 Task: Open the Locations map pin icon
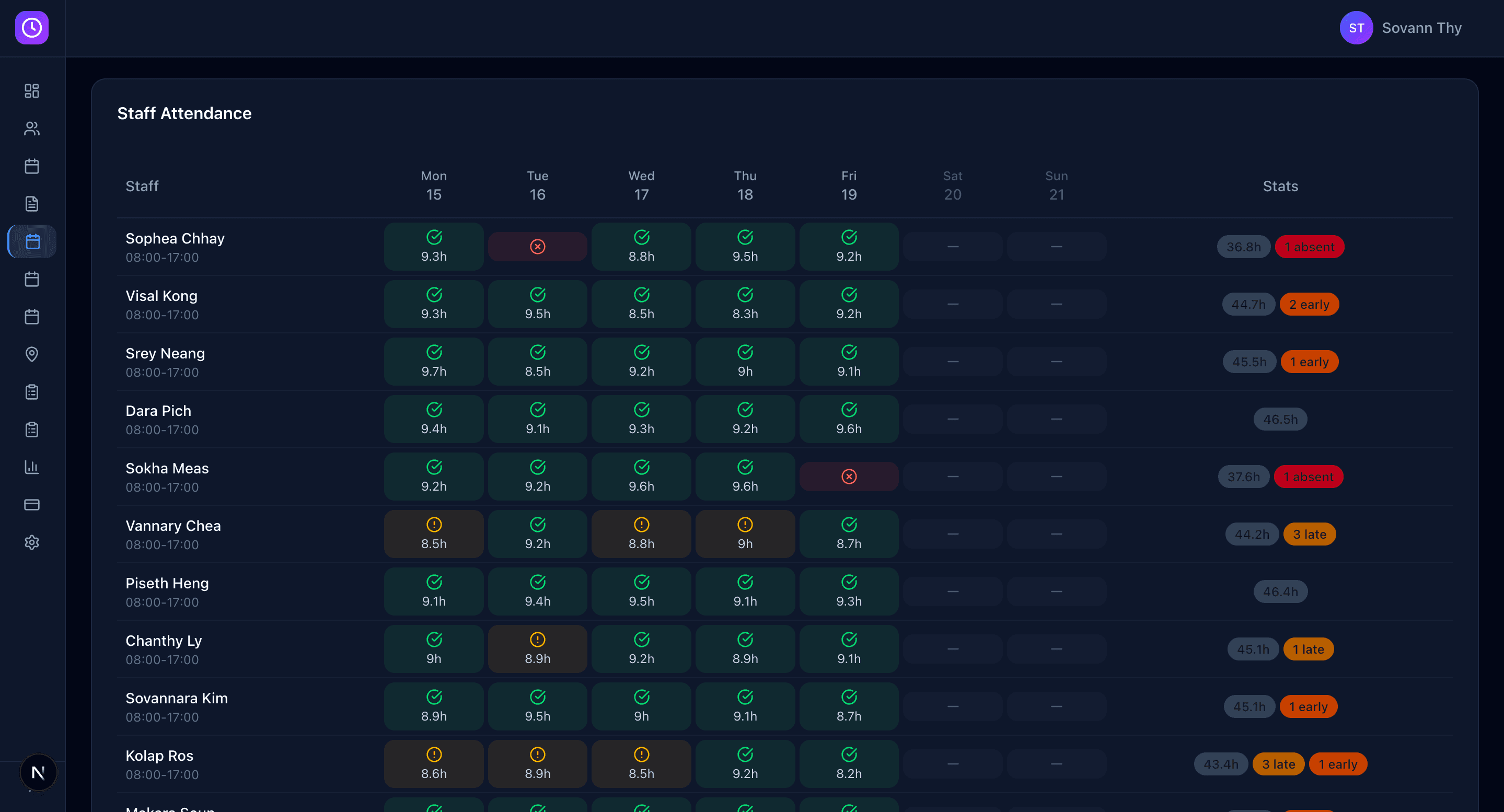point(31,354)
